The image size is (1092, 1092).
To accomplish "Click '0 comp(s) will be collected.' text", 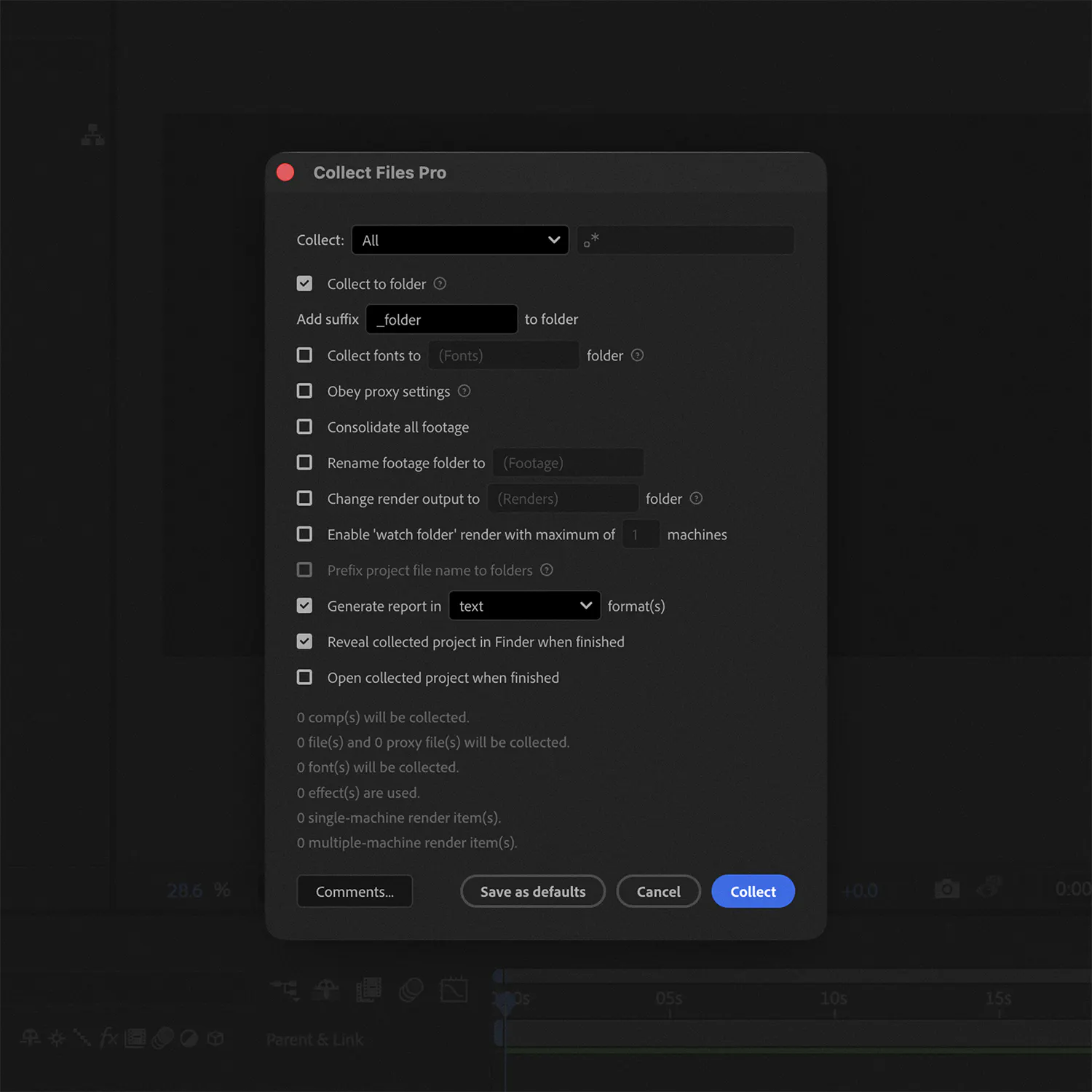I will point(383,717).
